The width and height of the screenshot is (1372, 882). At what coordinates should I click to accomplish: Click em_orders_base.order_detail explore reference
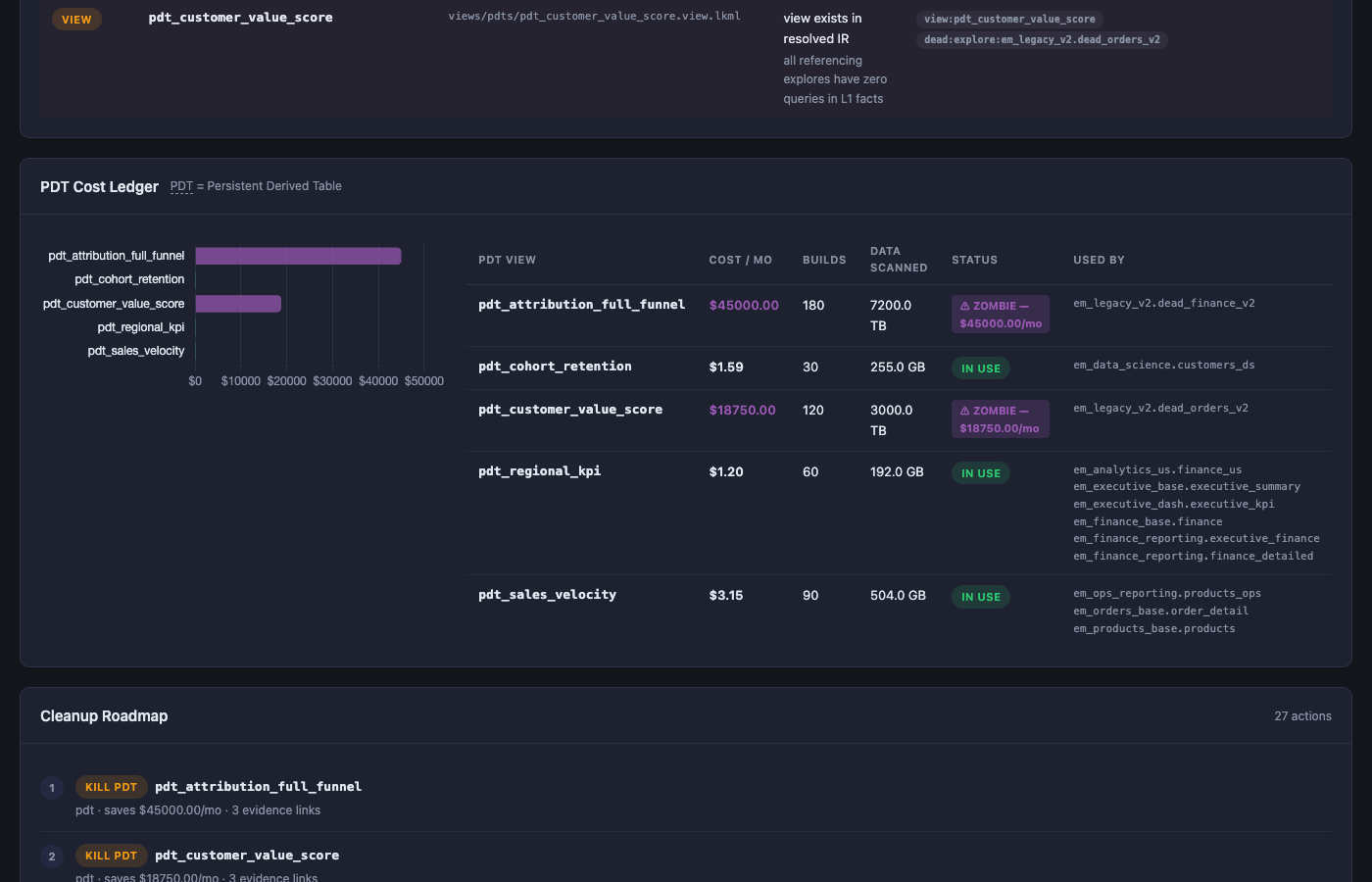point(1160,612)
